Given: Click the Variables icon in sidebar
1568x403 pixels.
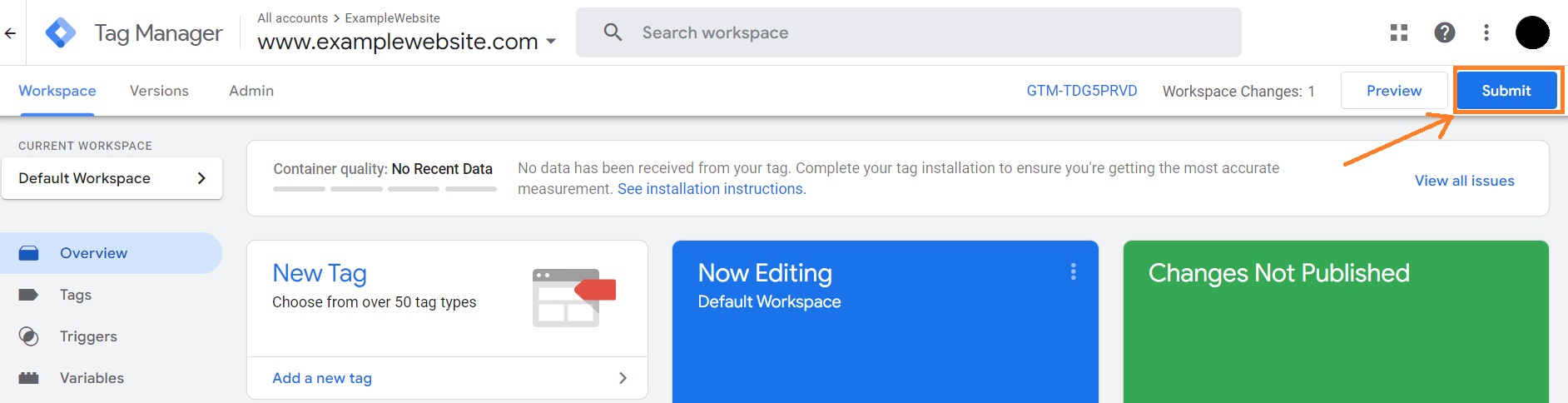Looking at the screenshot, I should 29,378.
